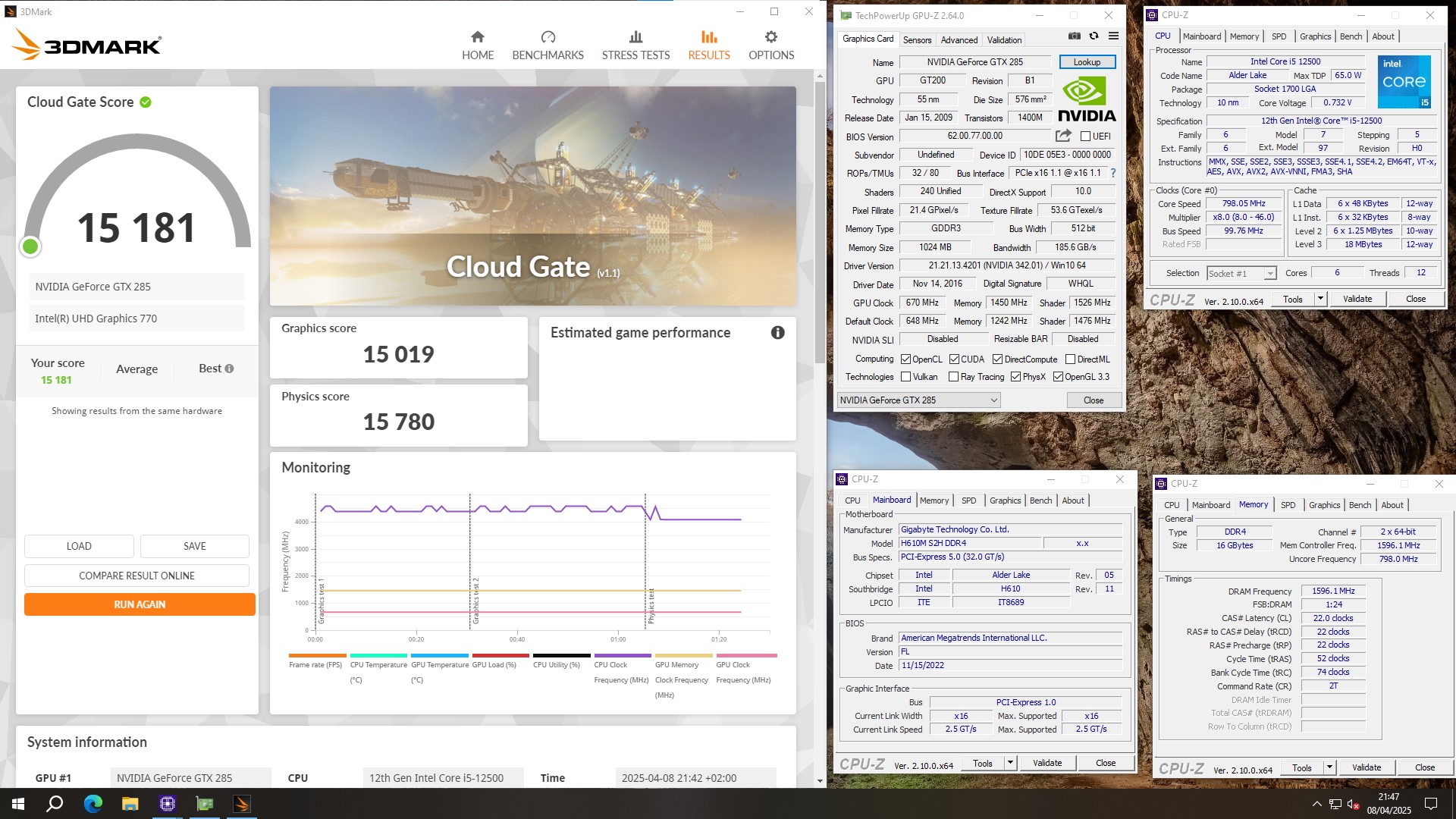Screen dimensions: 1456x819
Task: Toggle the UEFI checkbox in GPU-Z
Action: pyautogui.click(x=1085, y=136)
